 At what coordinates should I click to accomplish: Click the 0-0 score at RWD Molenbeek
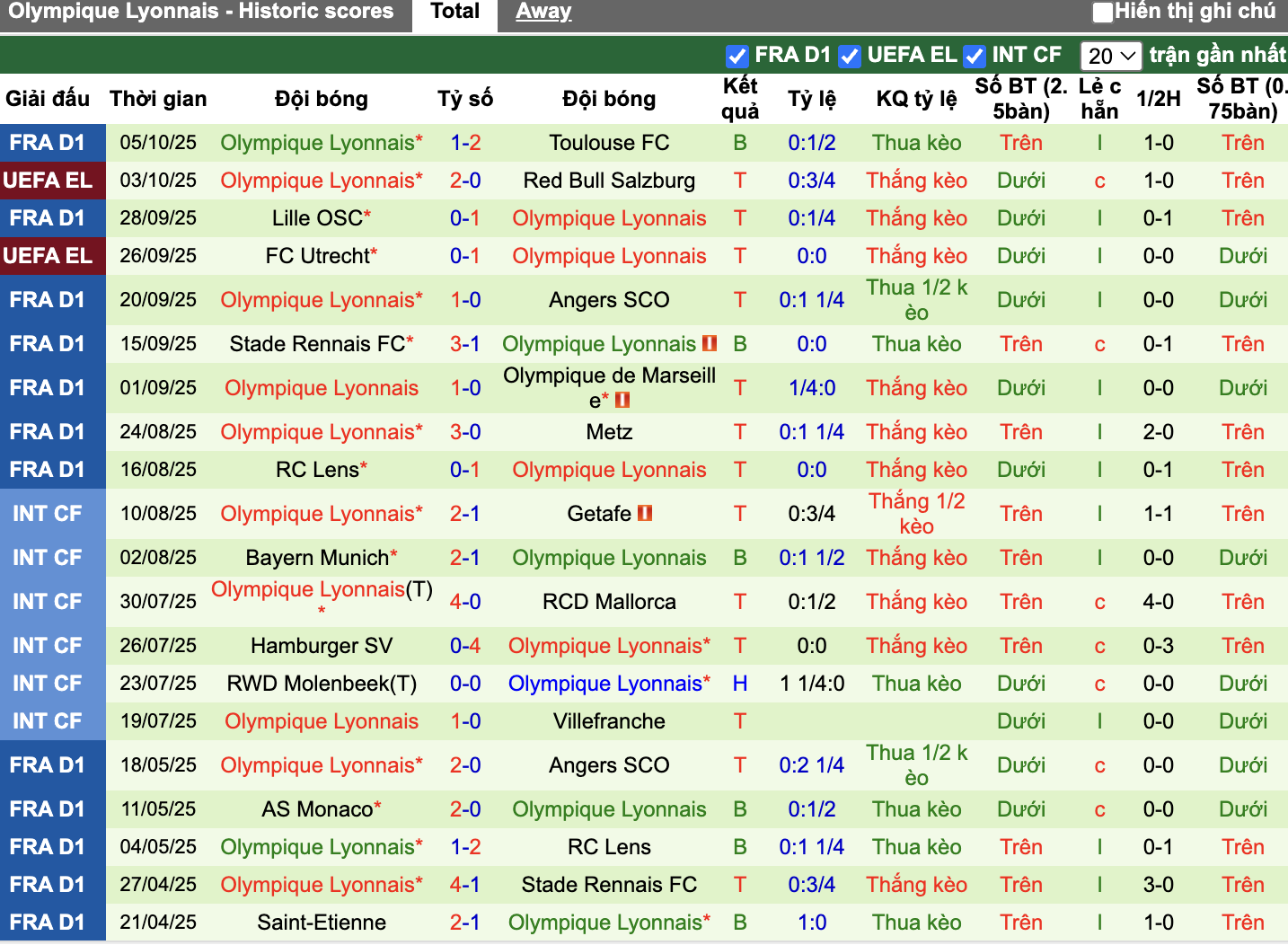[465, 684]
